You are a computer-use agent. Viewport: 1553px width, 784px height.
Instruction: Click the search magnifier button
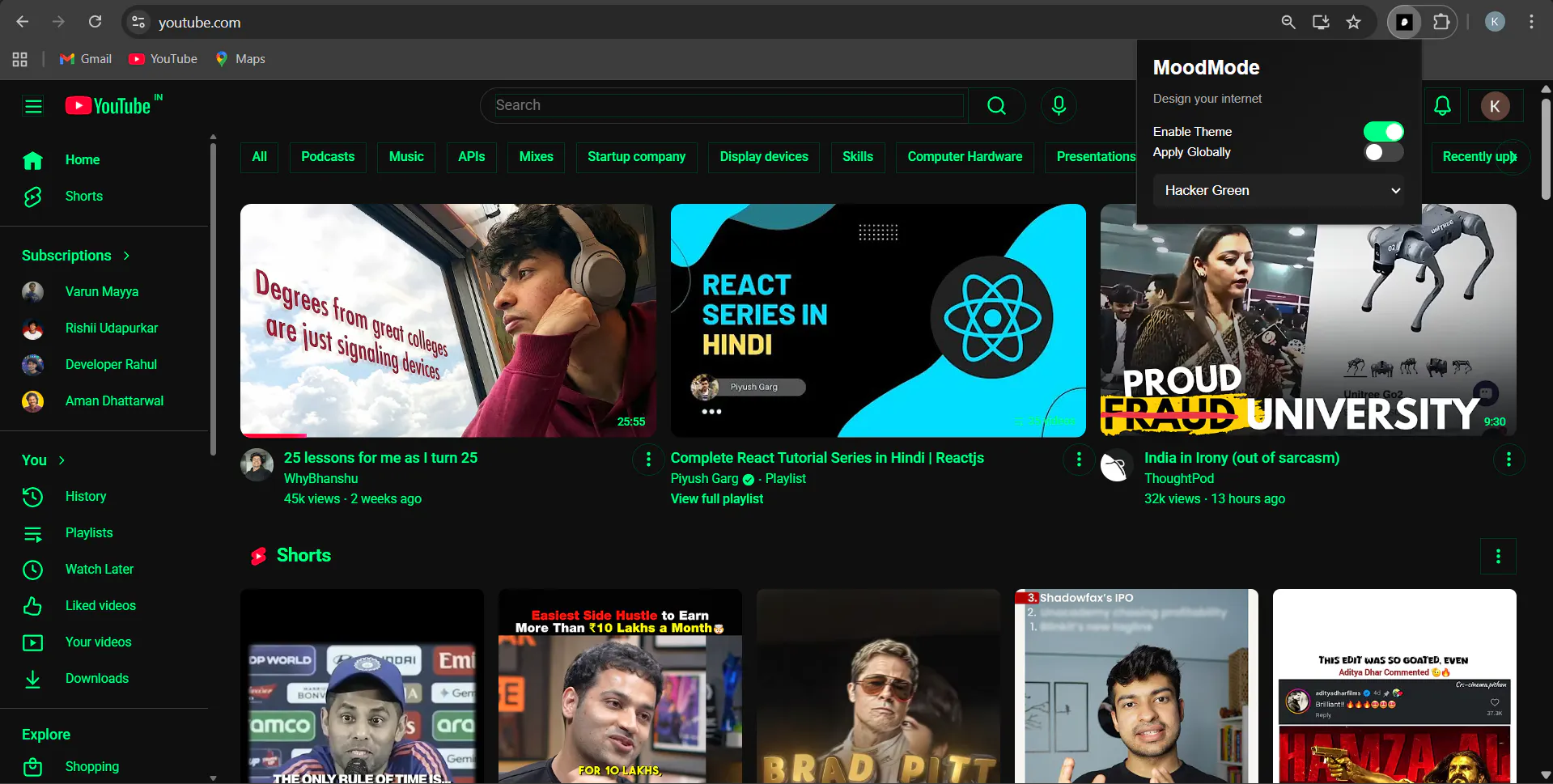point(996,106)
